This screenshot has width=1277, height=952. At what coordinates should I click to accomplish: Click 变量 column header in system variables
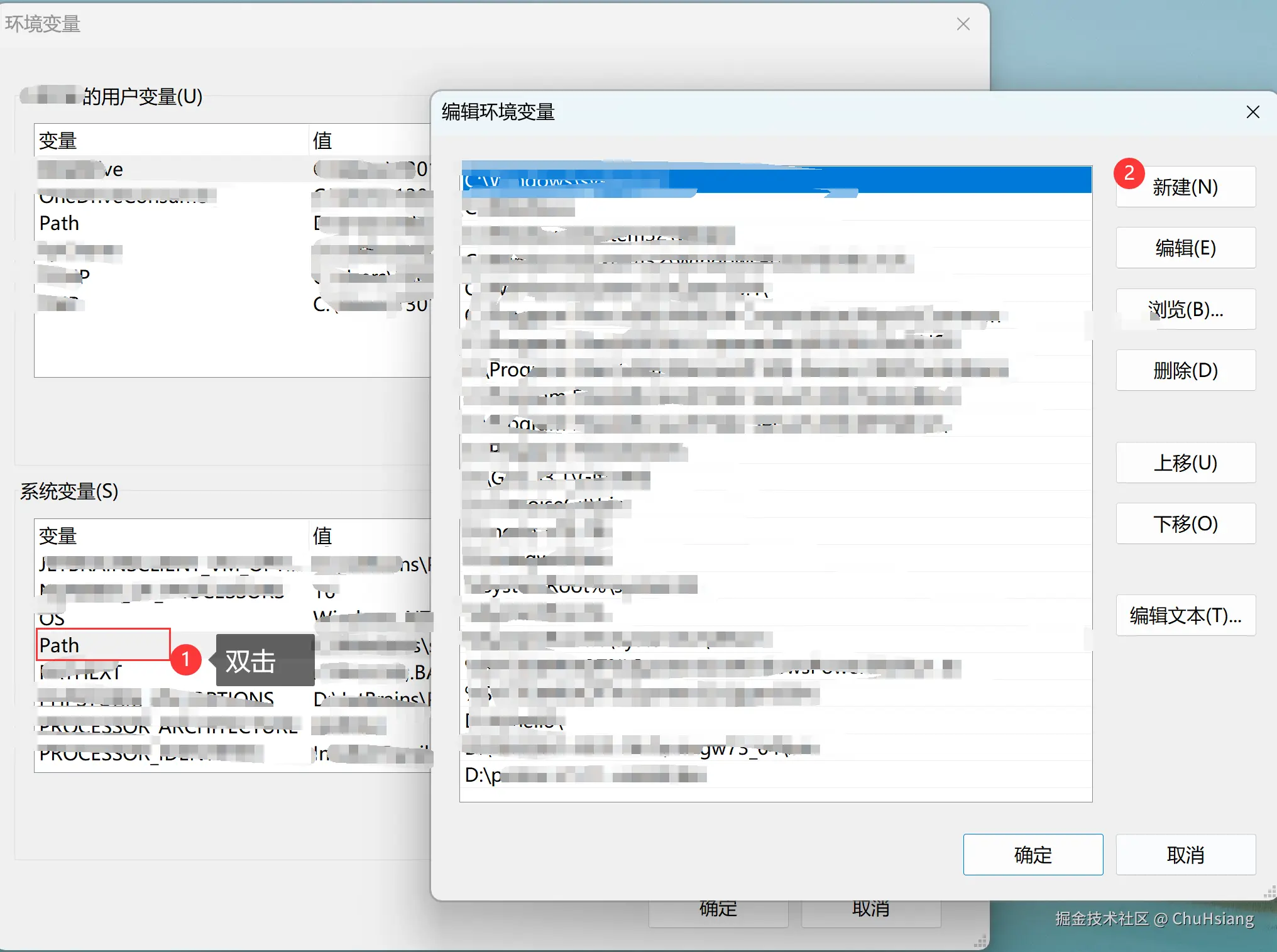[x=58, y=536]
